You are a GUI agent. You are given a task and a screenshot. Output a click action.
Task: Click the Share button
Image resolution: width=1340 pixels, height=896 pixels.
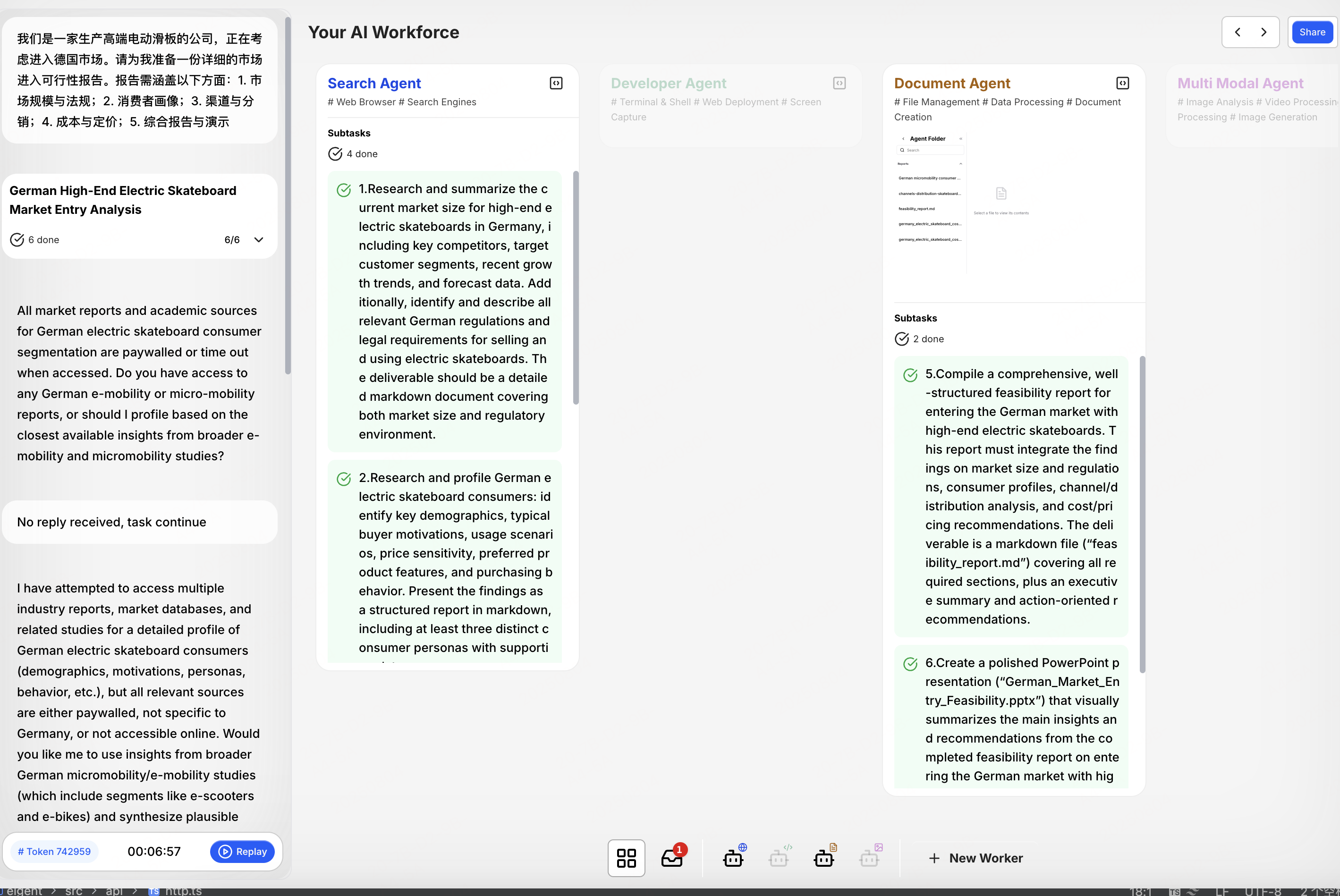click(x=1312, y=32)
